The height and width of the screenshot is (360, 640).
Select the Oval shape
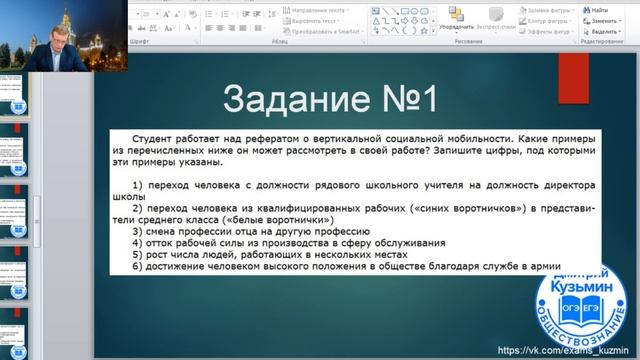click(415, 11)
